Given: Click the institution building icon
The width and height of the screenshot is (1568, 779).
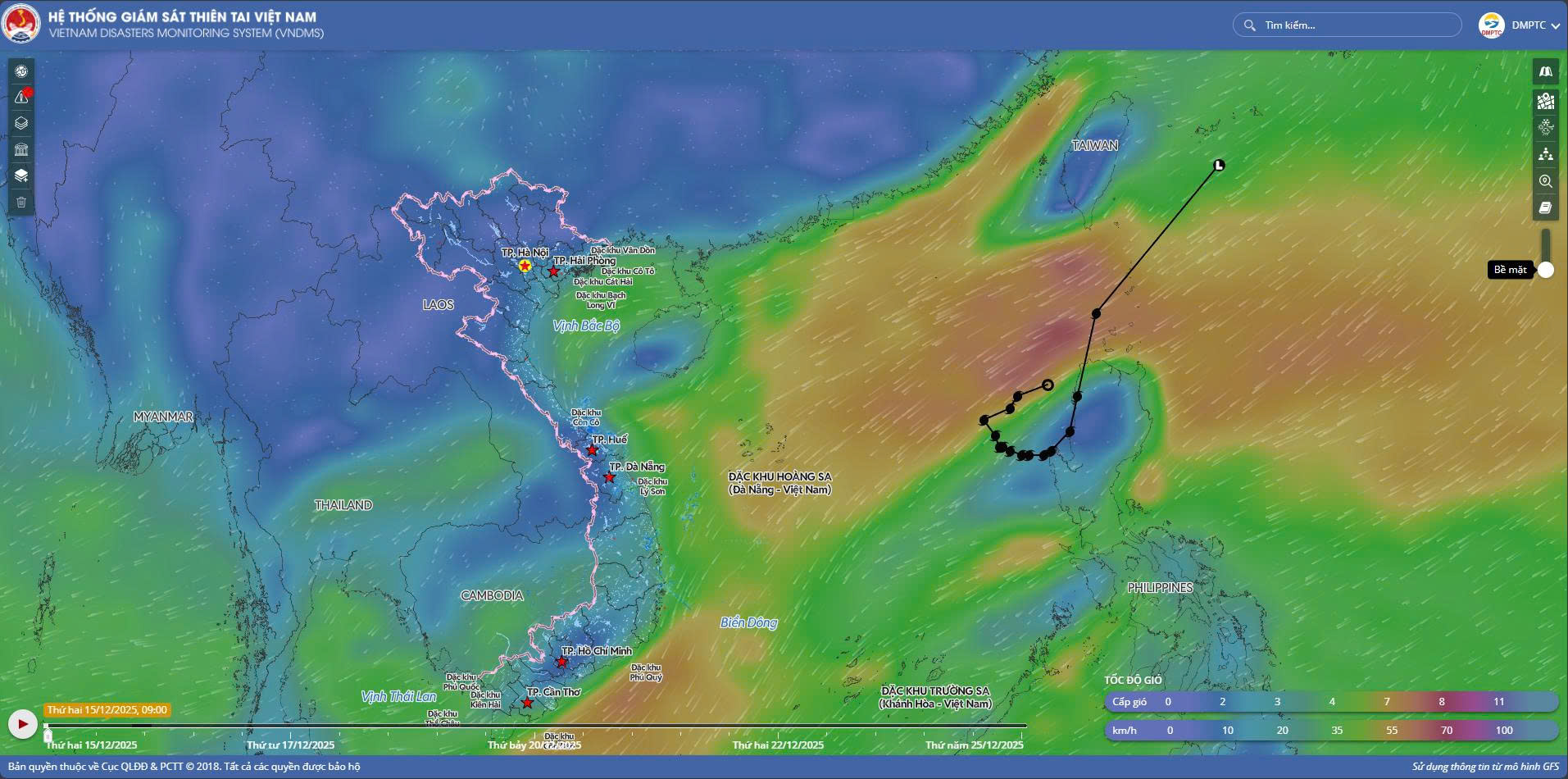Looking at the screenshot, I should tap(21, 149).
